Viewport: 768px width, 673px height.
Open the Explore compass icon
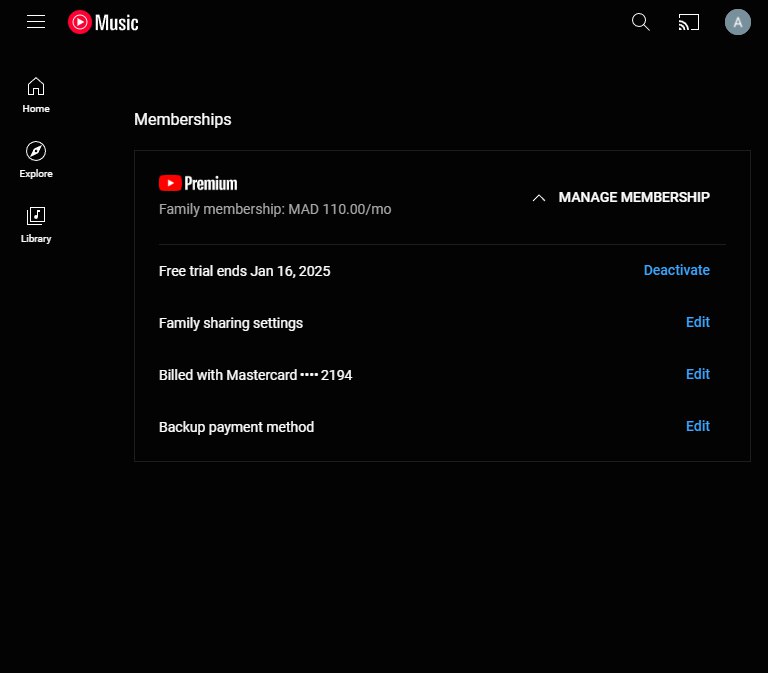pos(36,151)
